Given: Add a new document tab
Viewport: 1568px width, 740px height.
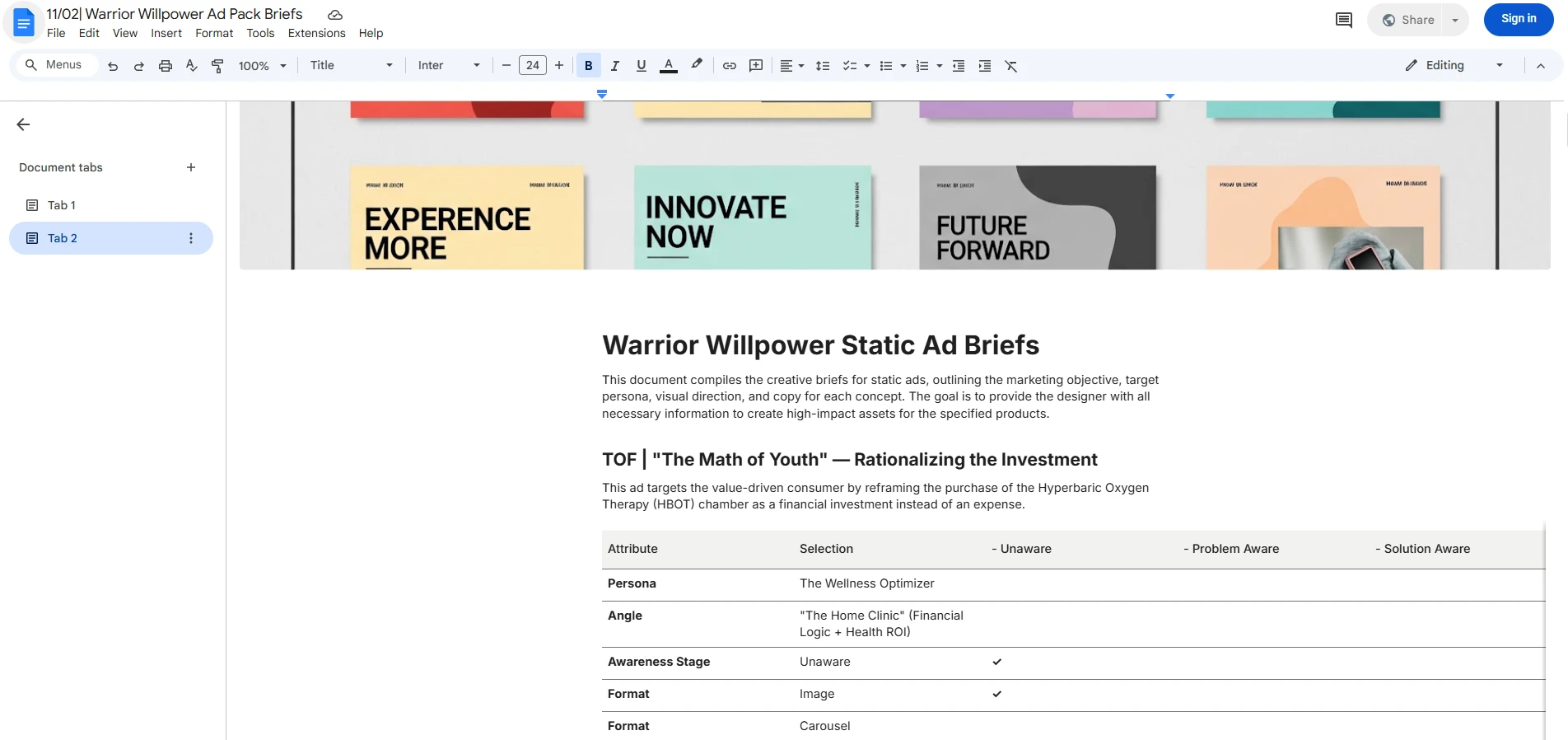Looking at the screenshot, I should (x=191, y=167).
